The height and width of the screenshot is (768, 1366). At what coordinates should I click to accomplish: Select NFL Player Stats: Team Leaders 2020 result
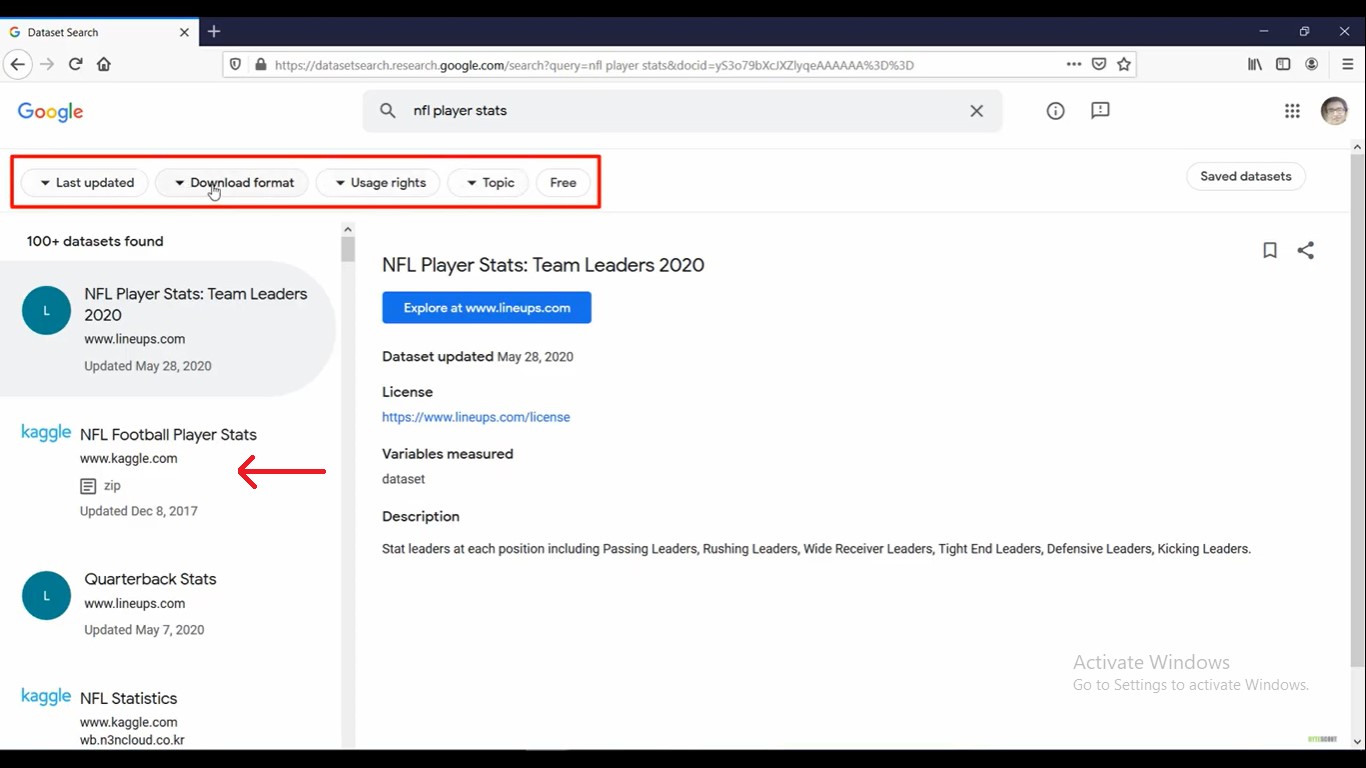pyautogui.click(x=168, y=329)
